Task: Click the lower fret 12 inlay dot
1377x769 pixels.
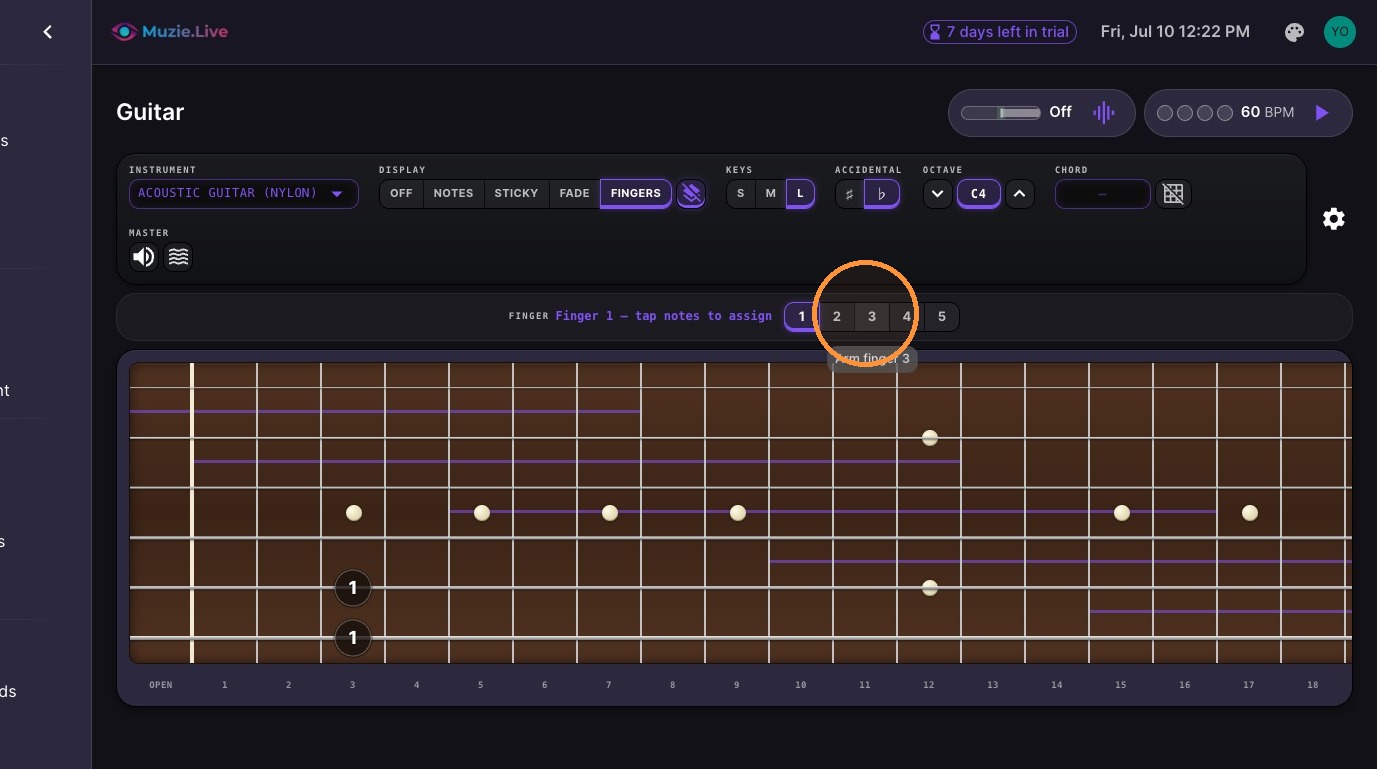Action: coord(929,588)
